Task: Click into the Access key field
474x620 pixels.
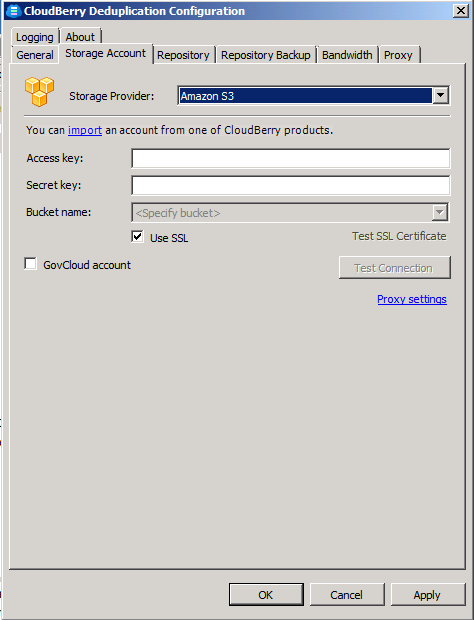Action: [291, 159]
